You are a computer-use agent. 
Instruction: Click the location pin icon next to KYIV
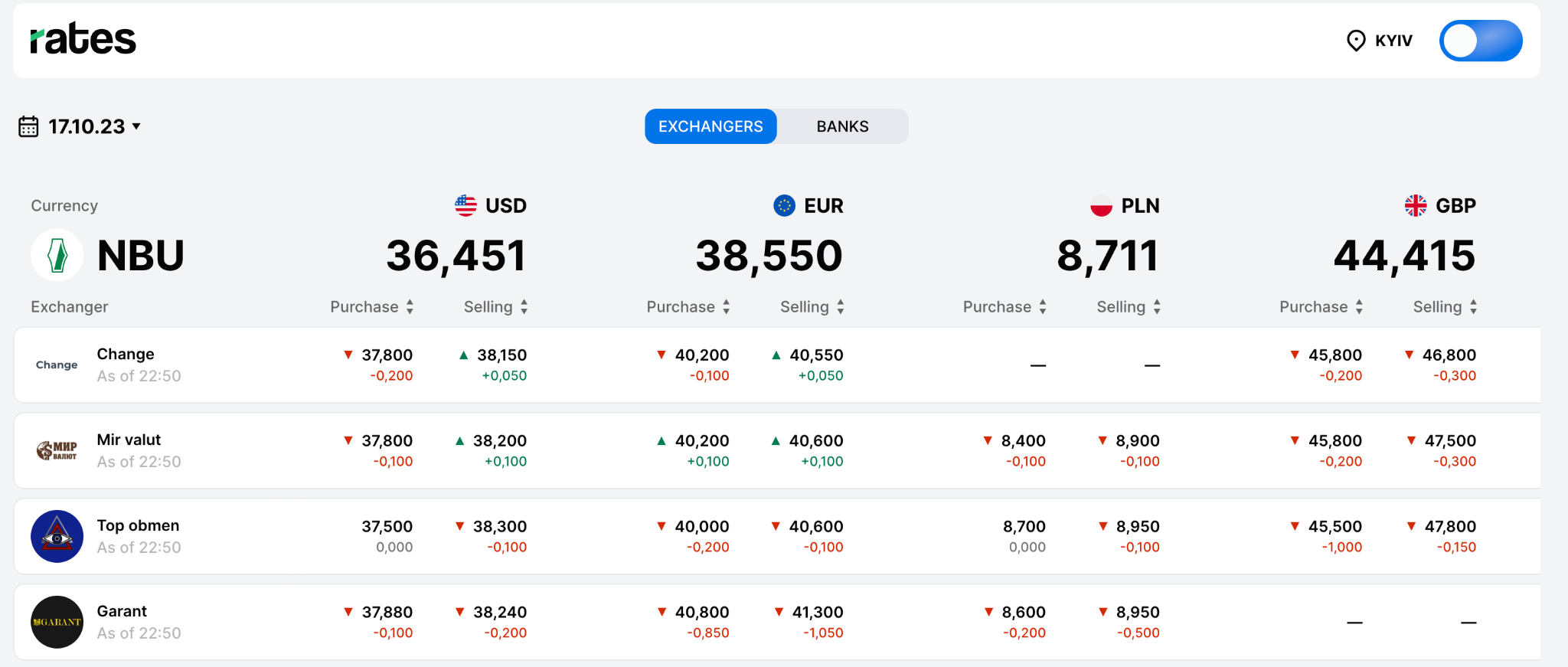pos(1356,41)
